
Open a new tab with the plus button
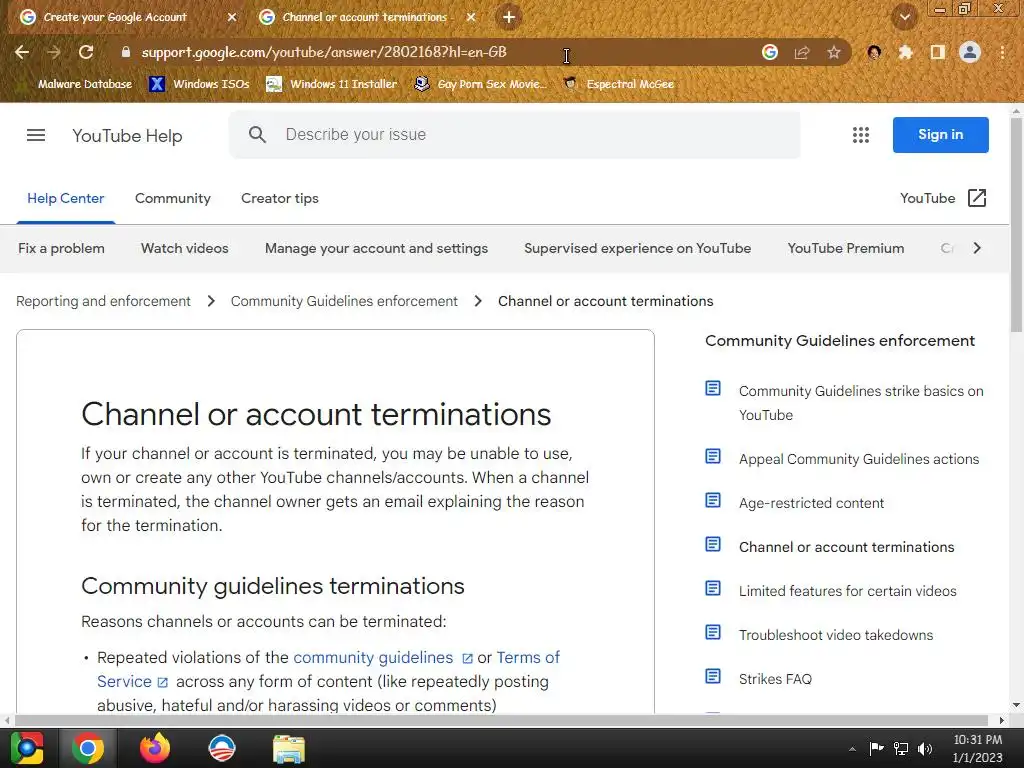coord(509,17)
